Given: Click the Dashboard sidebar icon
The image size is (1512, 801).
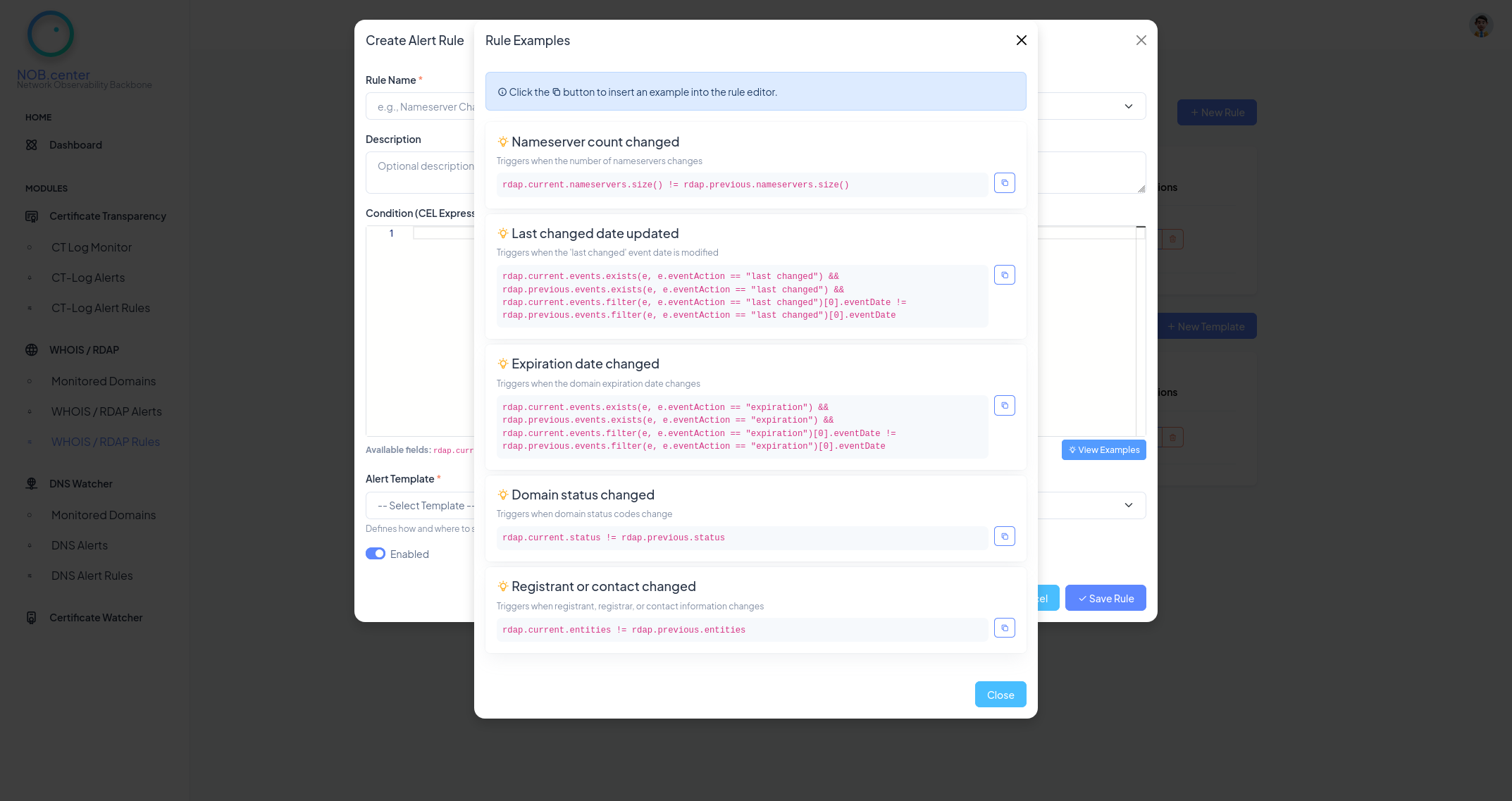Looking at the screenshot, I should coord(32,145).
